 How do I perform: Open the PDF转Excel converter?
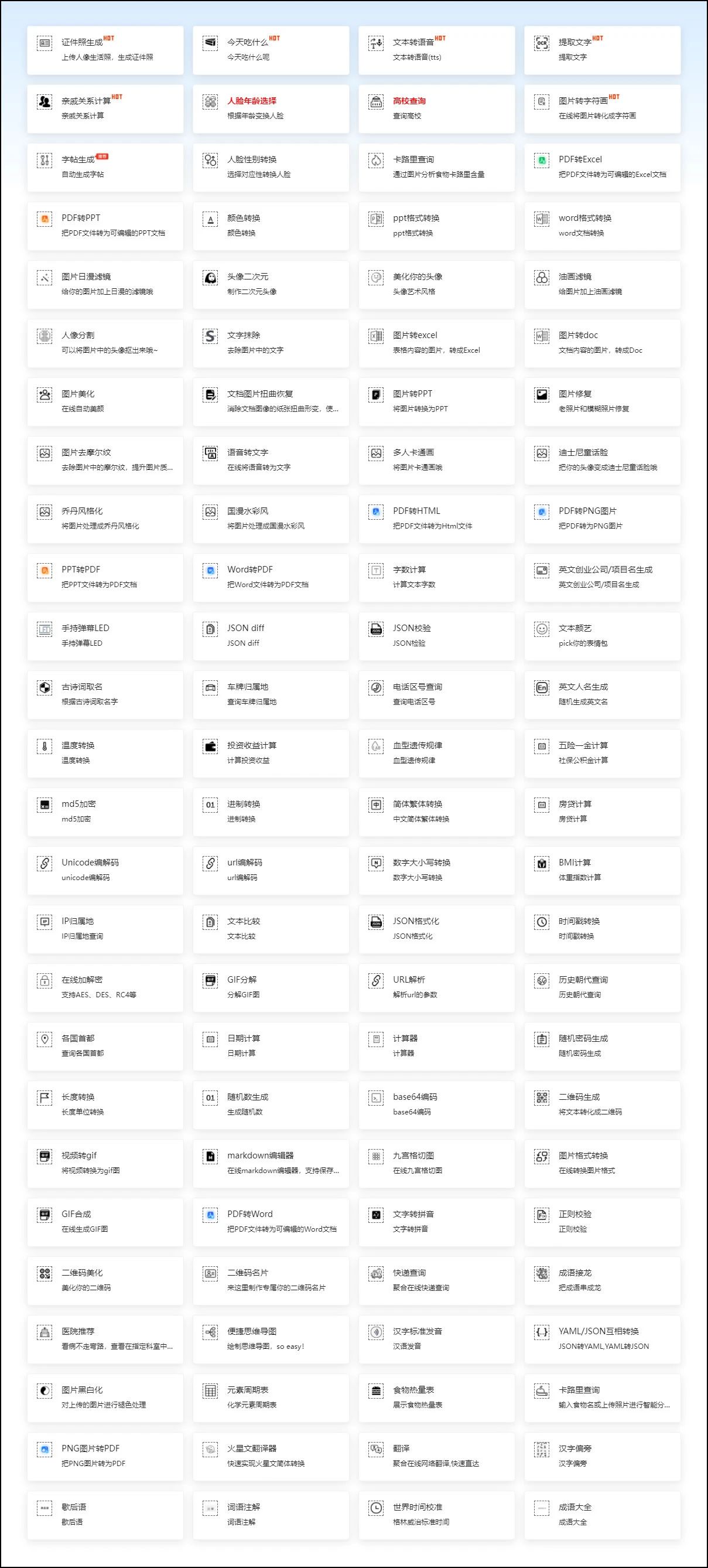click(x=580, y=159)
